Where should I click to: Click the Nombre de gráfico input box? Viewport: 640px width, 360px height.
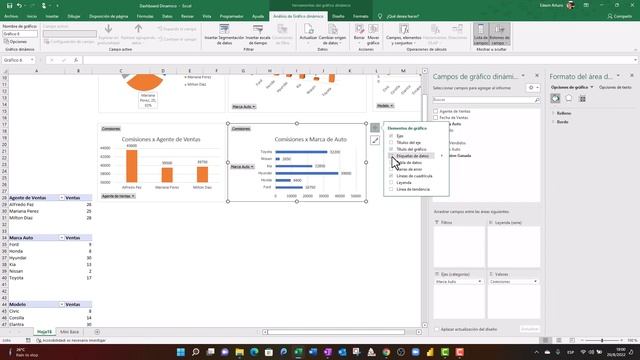click(20, 34)
